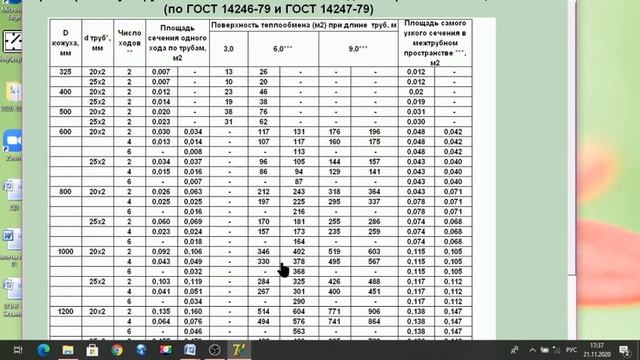The width and height of the screenshot is (640, 360).
Task: Click the surface value '906'
Action: (x=374, y=311)
